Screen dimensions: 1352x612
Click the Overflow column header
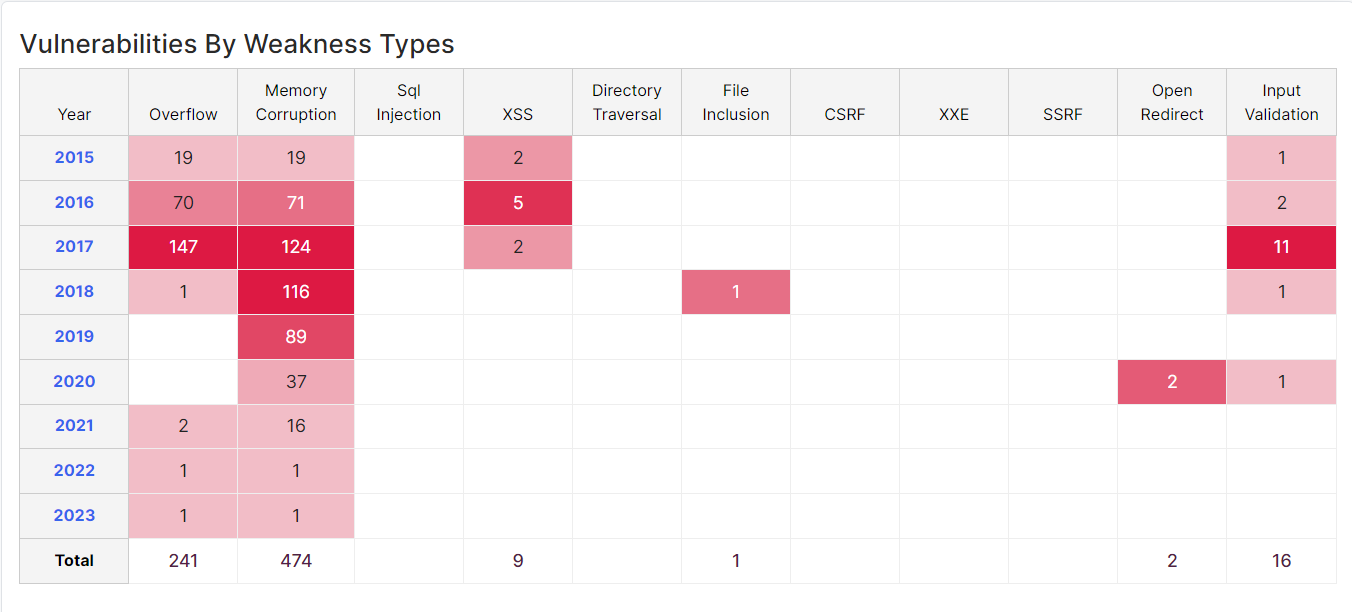[x=182, y=102]
